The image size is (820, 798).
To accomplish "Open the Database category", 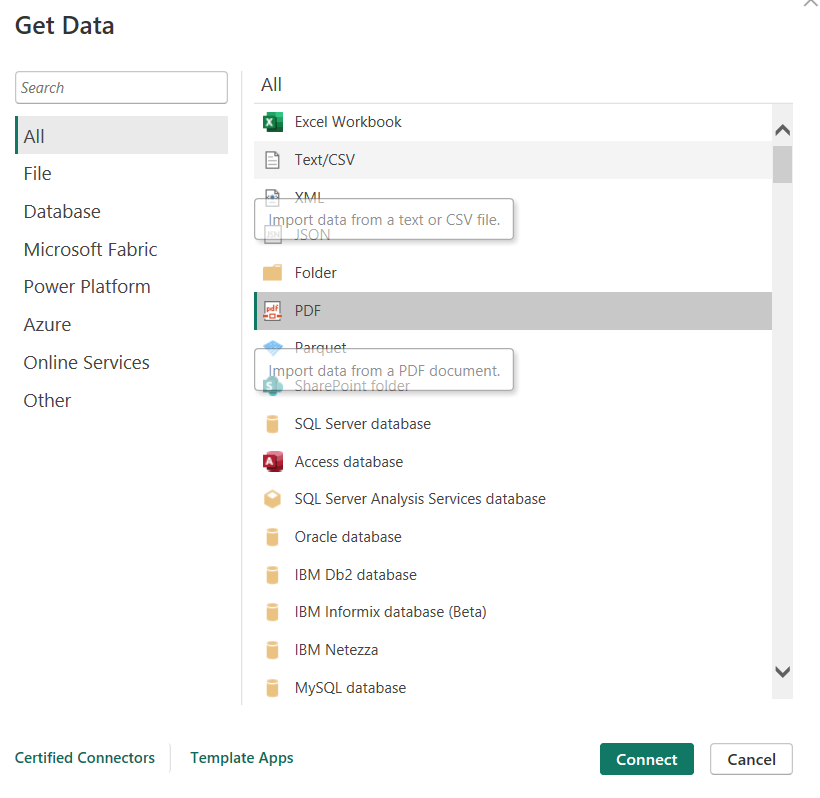I will (62, 212).
